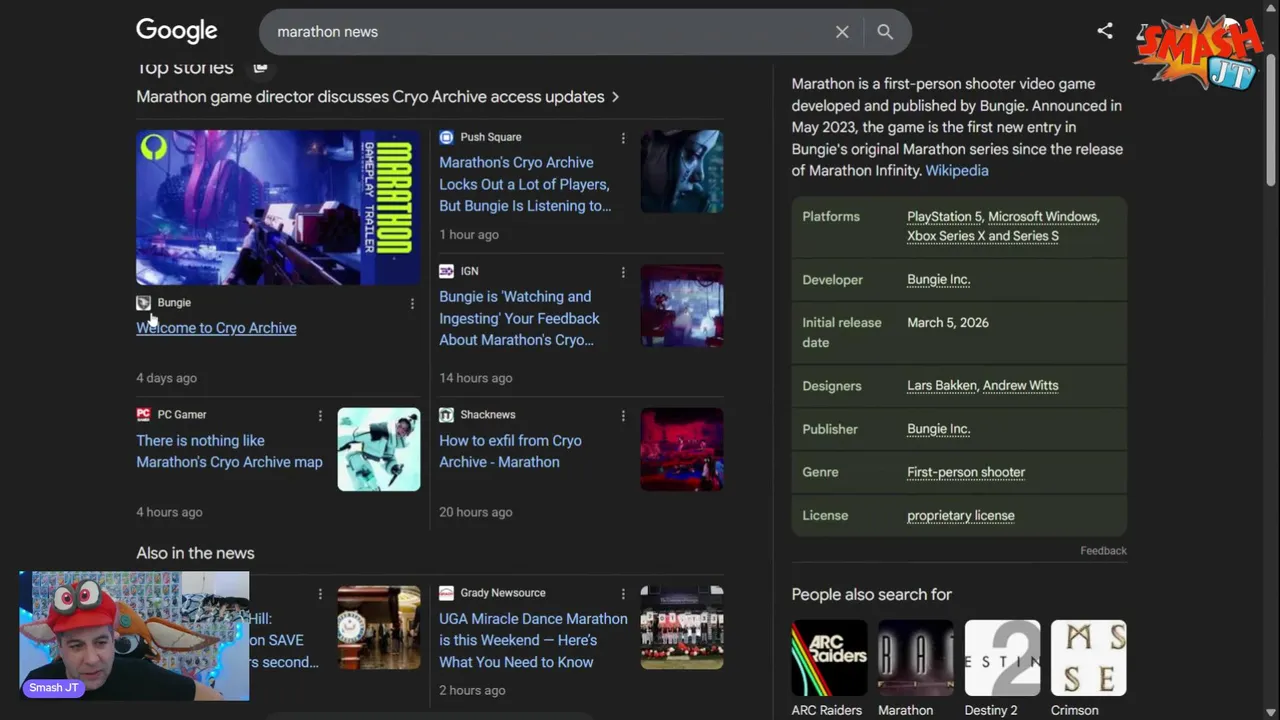1280x720 pixels.
Task: Open more options for Push Square story
Action: (x=623, y=138)
